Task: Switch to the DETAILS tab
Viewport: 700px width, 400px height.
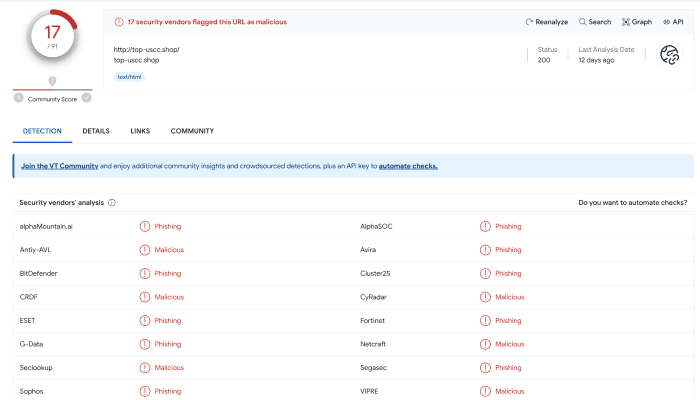Action: pyautogui.click(x=96, y=131)
